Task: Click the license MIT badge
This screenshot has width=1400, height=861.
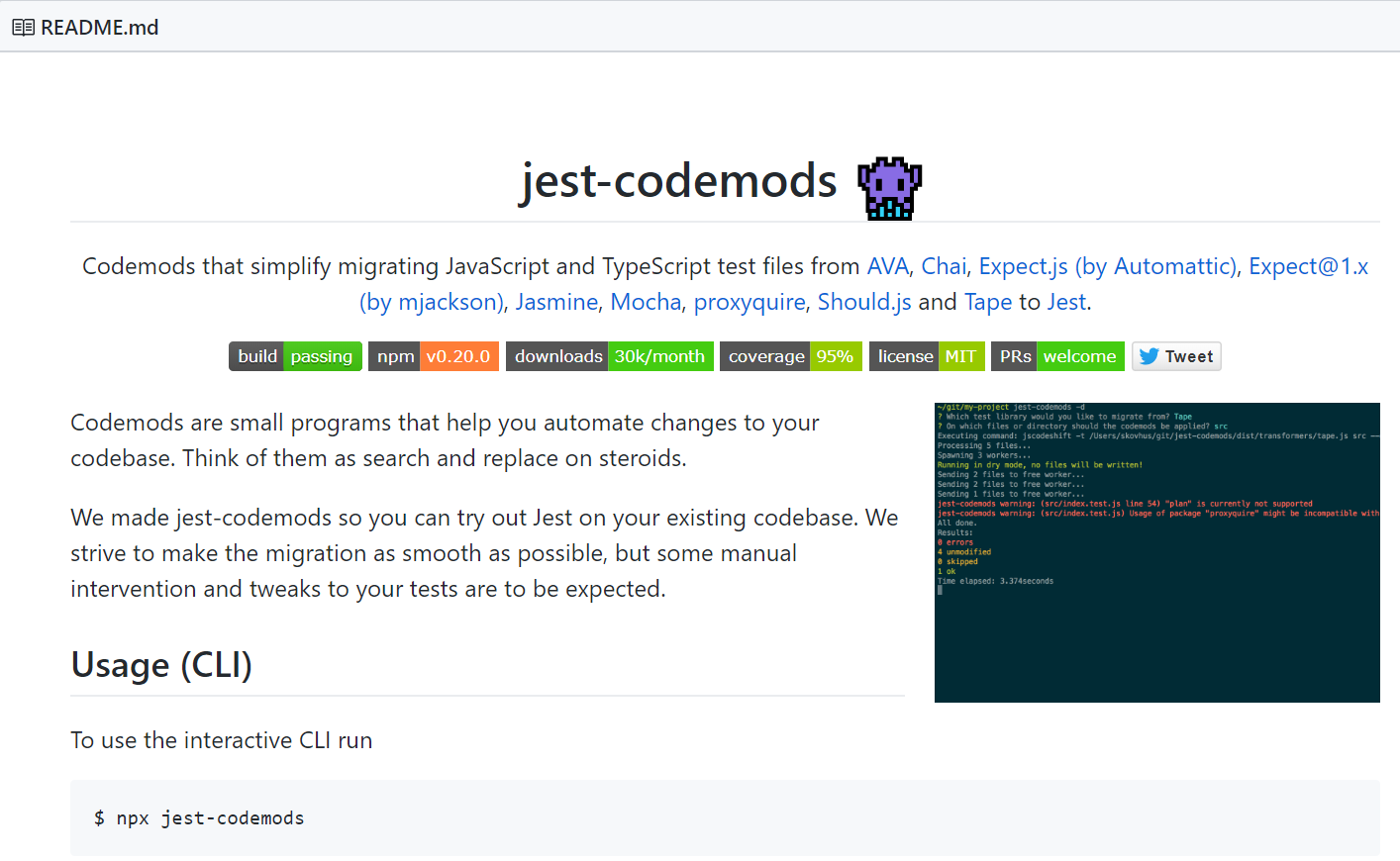Action: [x=927, y=356]
